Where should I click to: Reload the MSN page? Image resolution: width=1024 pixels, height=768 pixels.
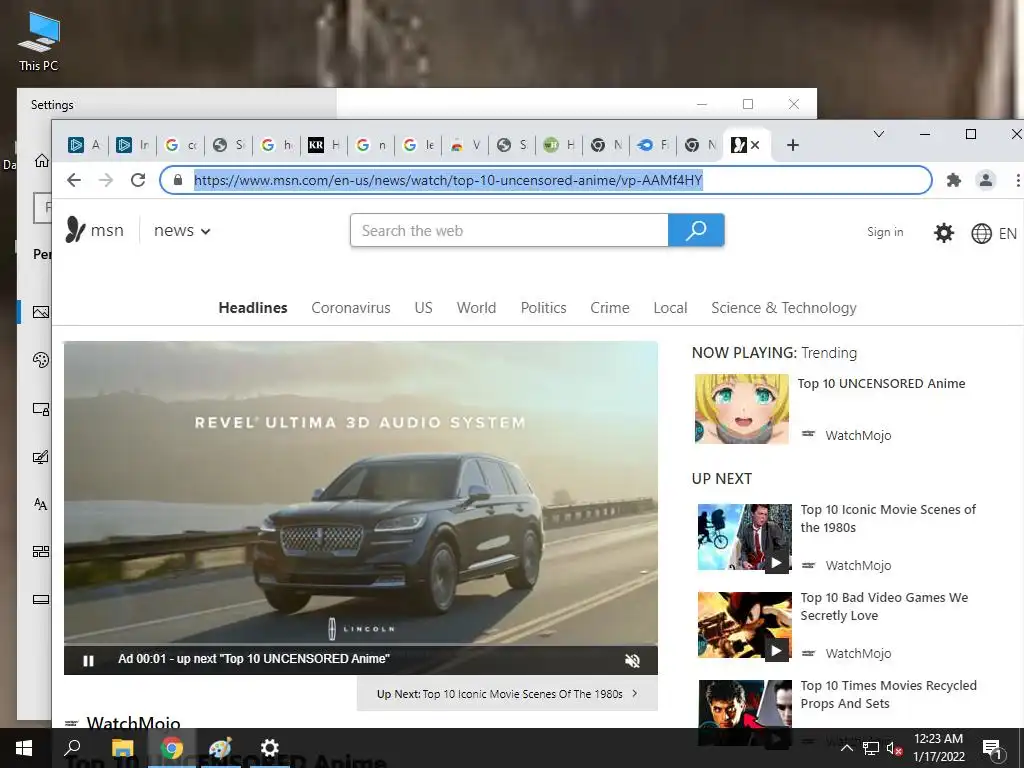(x=138, y=180)
